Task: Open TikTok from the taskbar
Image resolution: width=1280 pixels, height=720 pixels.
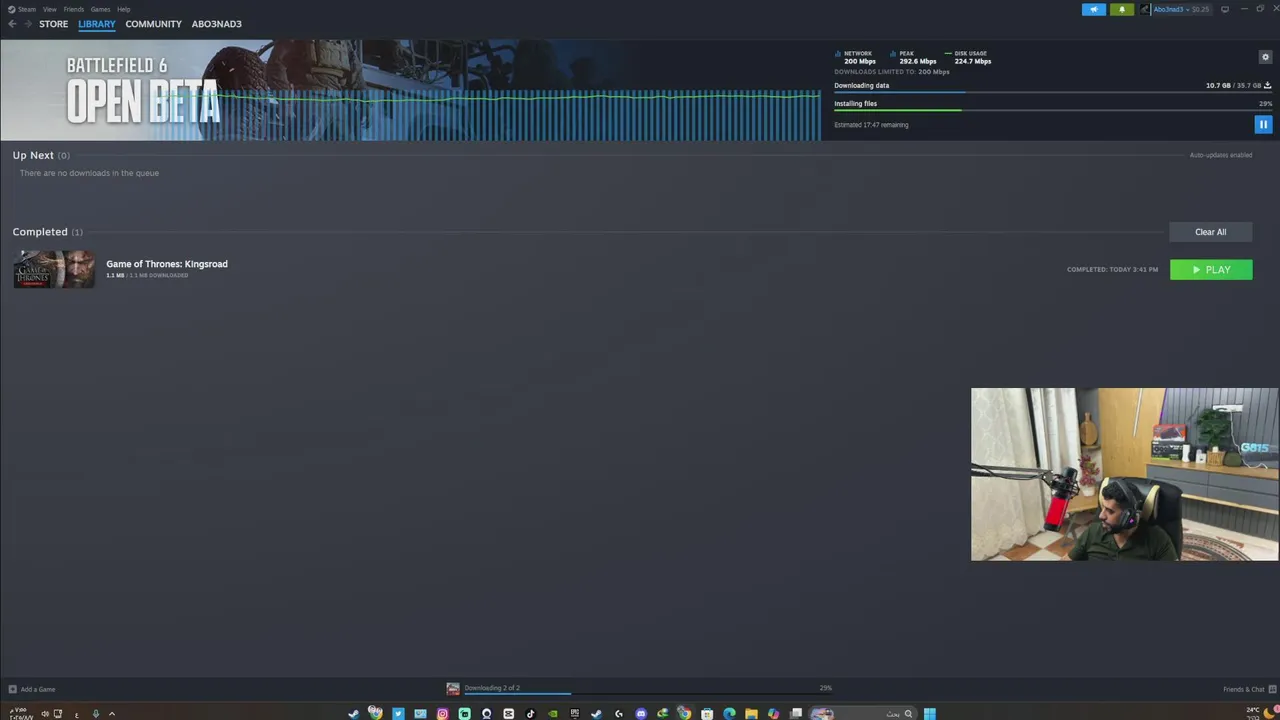Action: click(x=530, y=713)
